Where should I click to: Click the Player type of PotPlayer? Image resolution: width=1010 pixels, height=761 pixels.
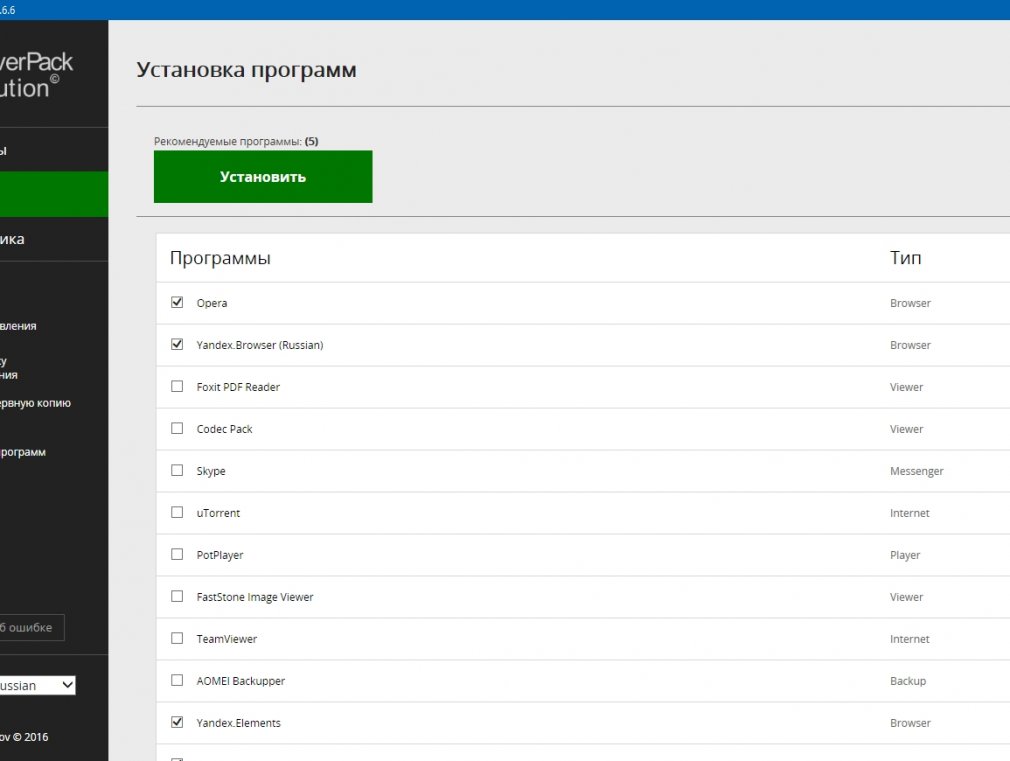pos(905,555)
